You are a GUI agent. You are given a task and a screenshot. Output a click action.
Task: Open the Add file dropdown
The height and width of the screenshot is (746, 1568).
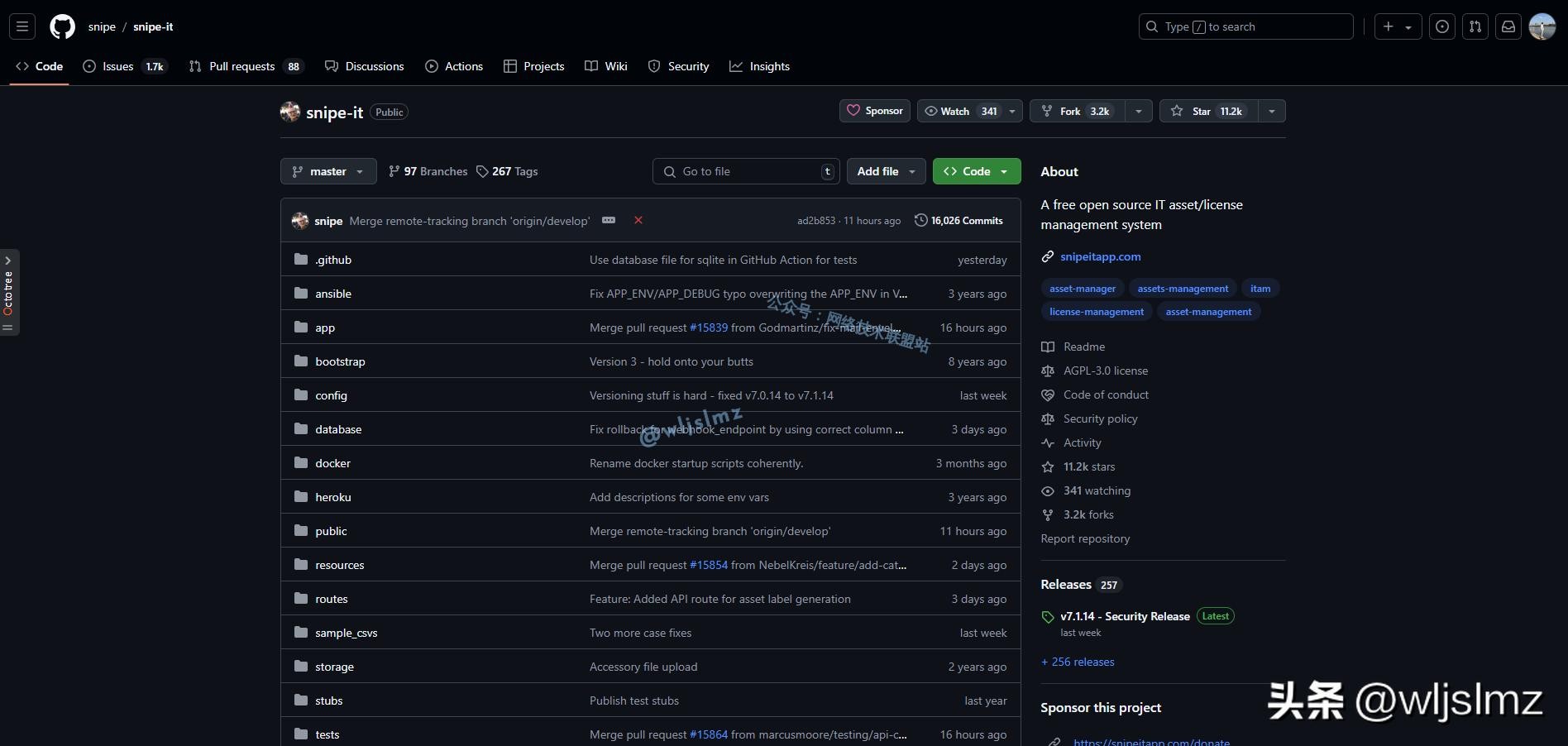pyautogui.click(x=886, y=171)
